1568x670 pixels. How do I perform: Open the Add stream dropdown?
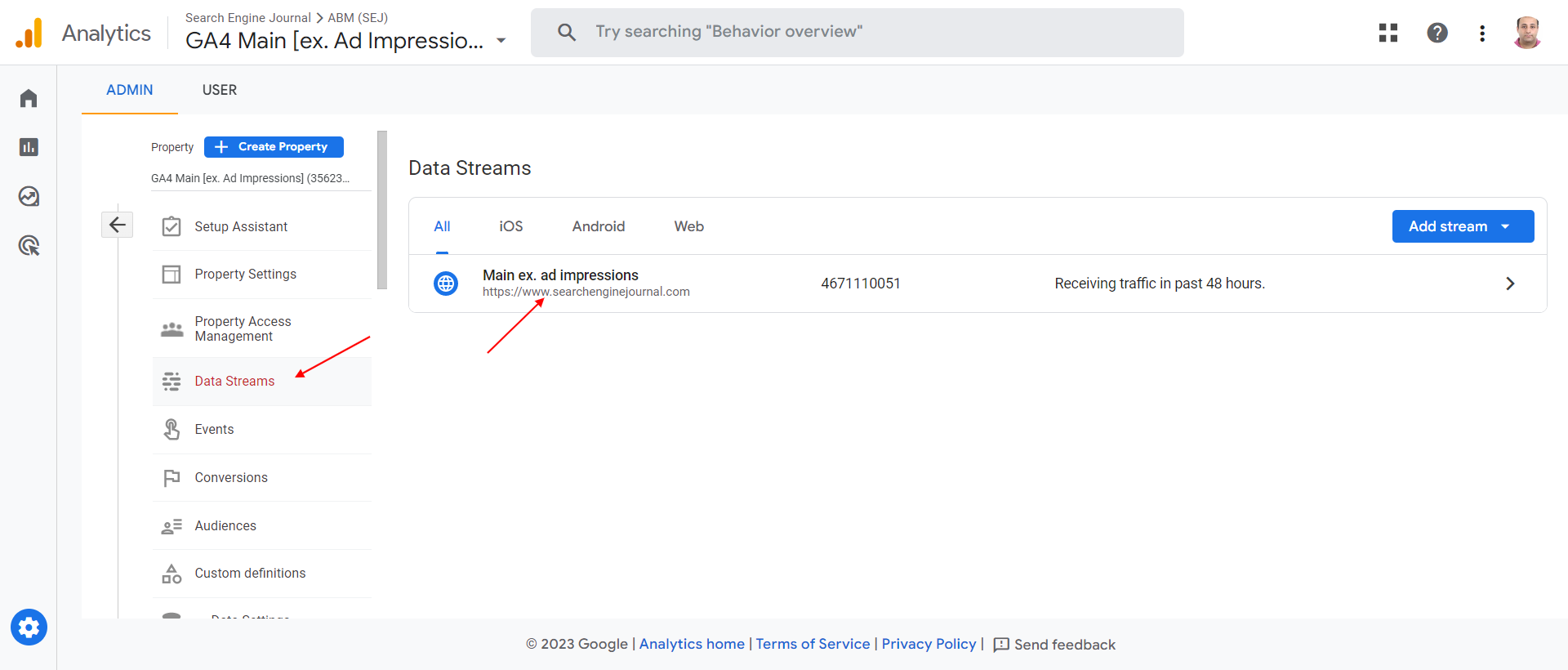click(x=1463, y=226)
